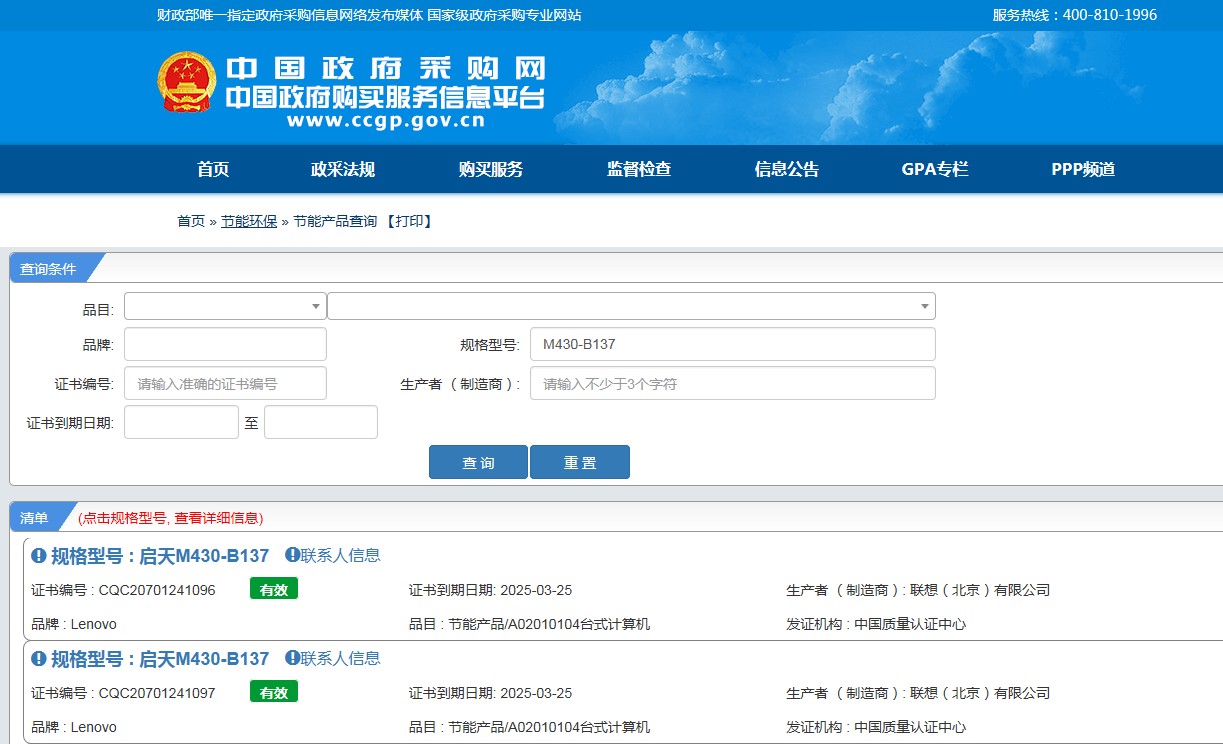Open 联系人信息 for certificate CQC20701241096

click(341, 555)
